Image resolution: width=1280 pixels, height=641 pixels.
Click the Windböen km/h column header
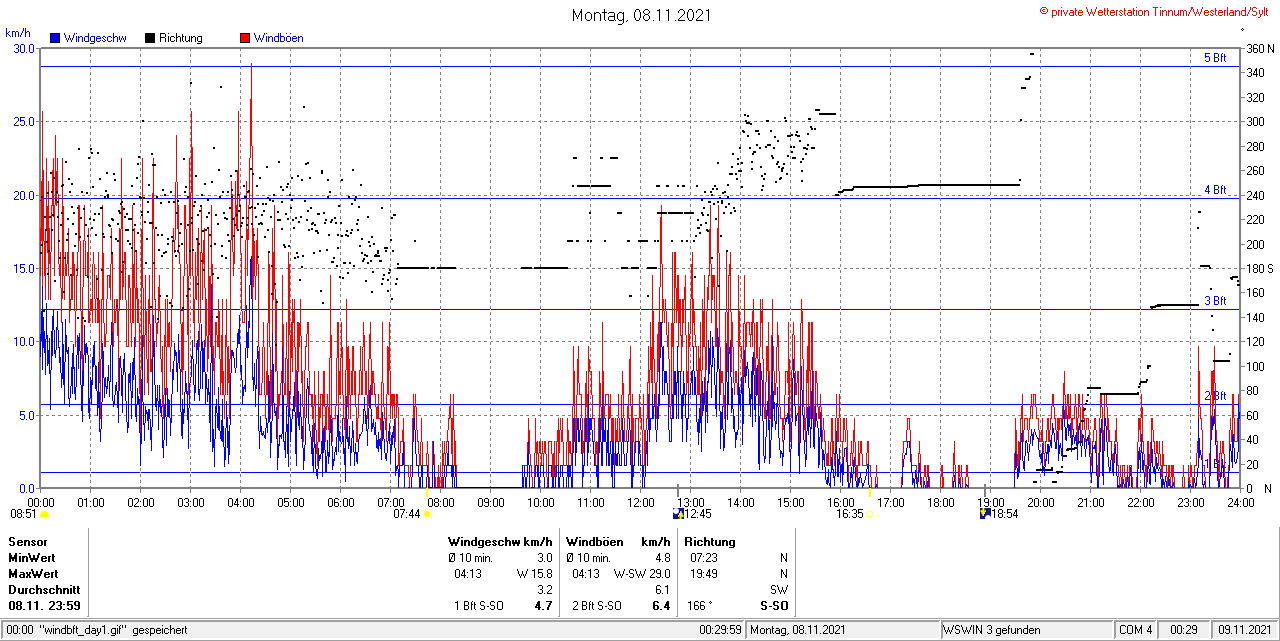tap(618, 541)
